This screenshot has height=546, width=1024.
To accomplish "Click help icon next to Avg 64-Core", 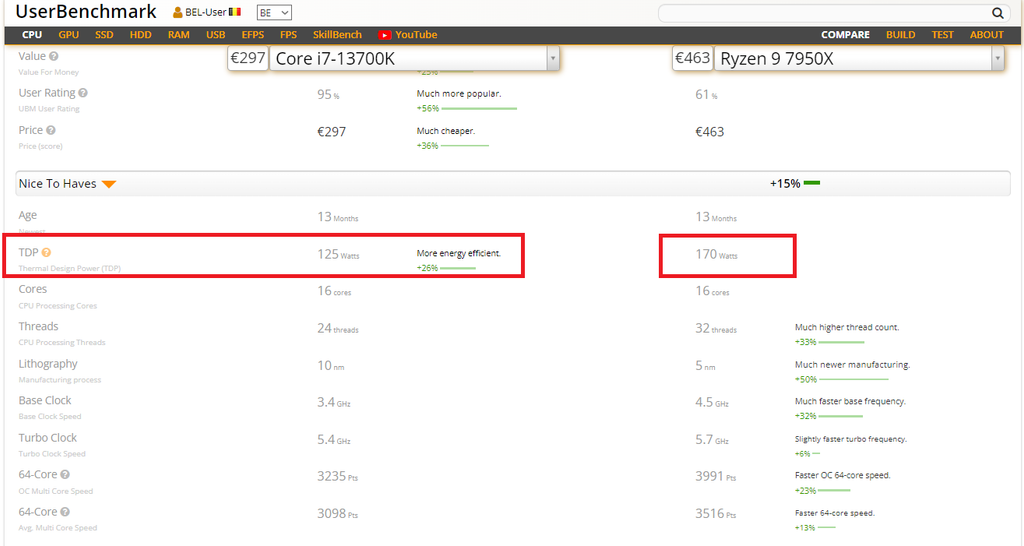I will pyautogui.click(x=65, y=511).
